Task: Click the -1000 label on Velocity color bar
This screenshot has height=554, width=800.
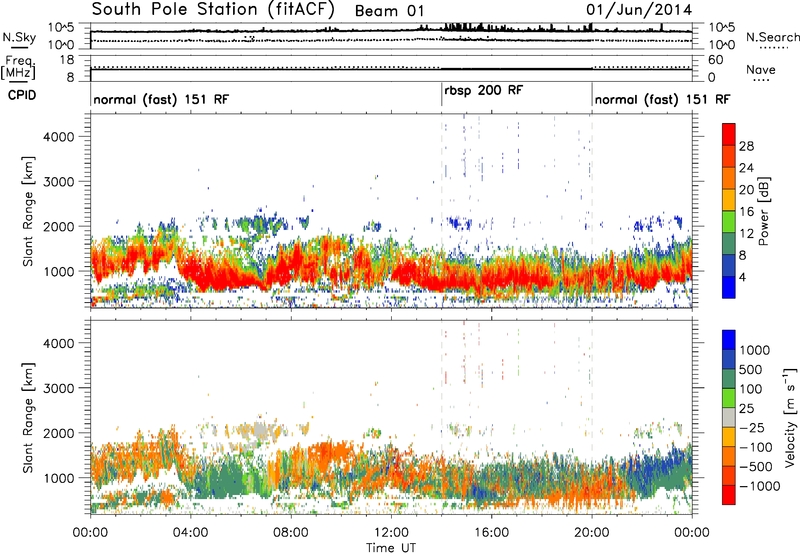Action: 759,486
